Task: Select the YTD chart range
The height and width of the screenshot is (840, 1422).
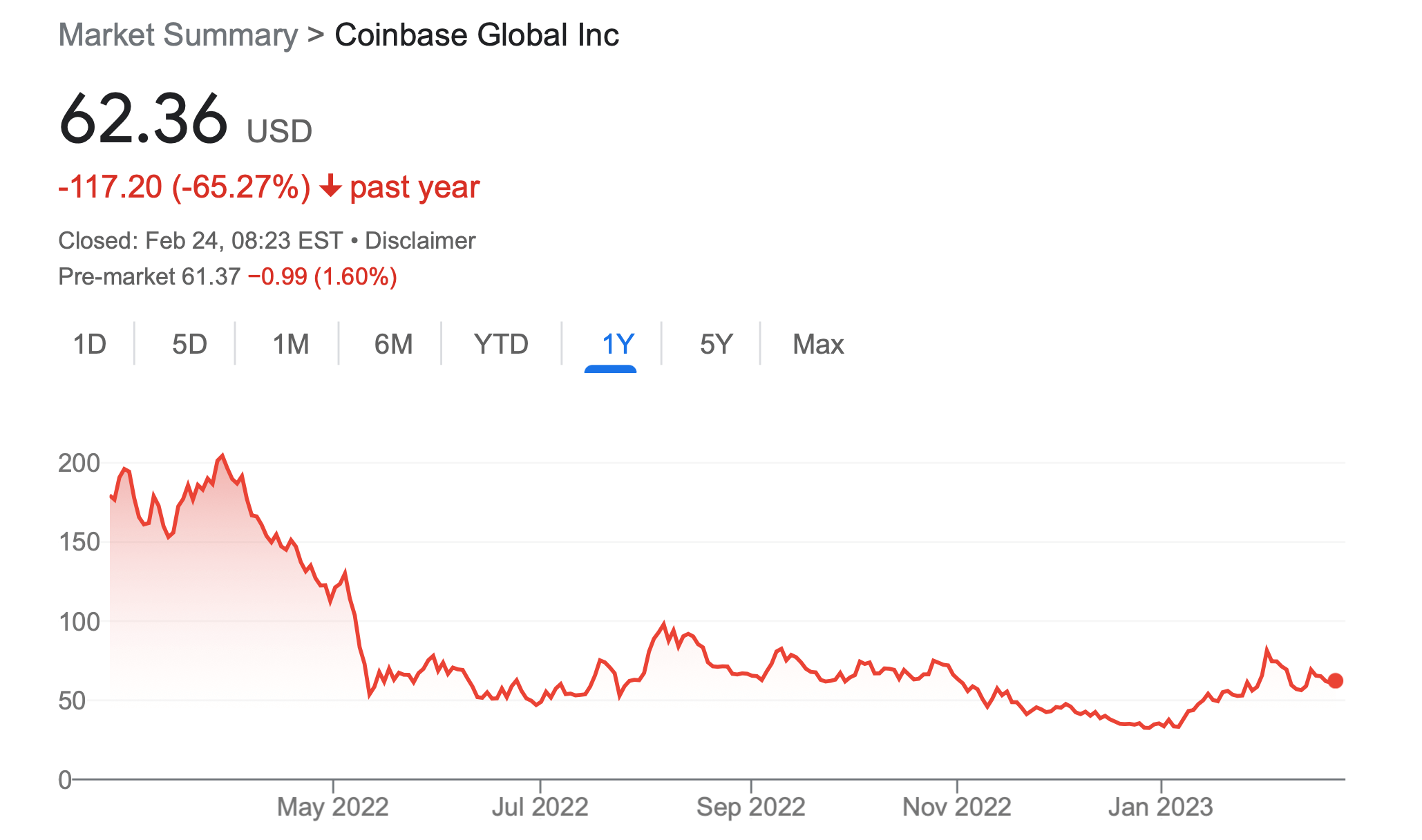Action: click(x=501, y=344)
